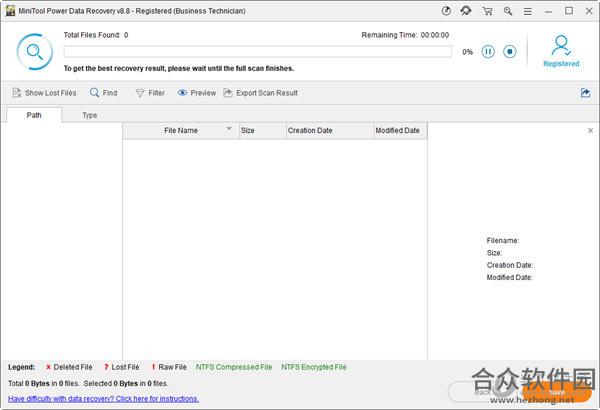This screenshot has width=600, height=410.
Task: Click the title bar disc icon
Action: tap(446, 11)
